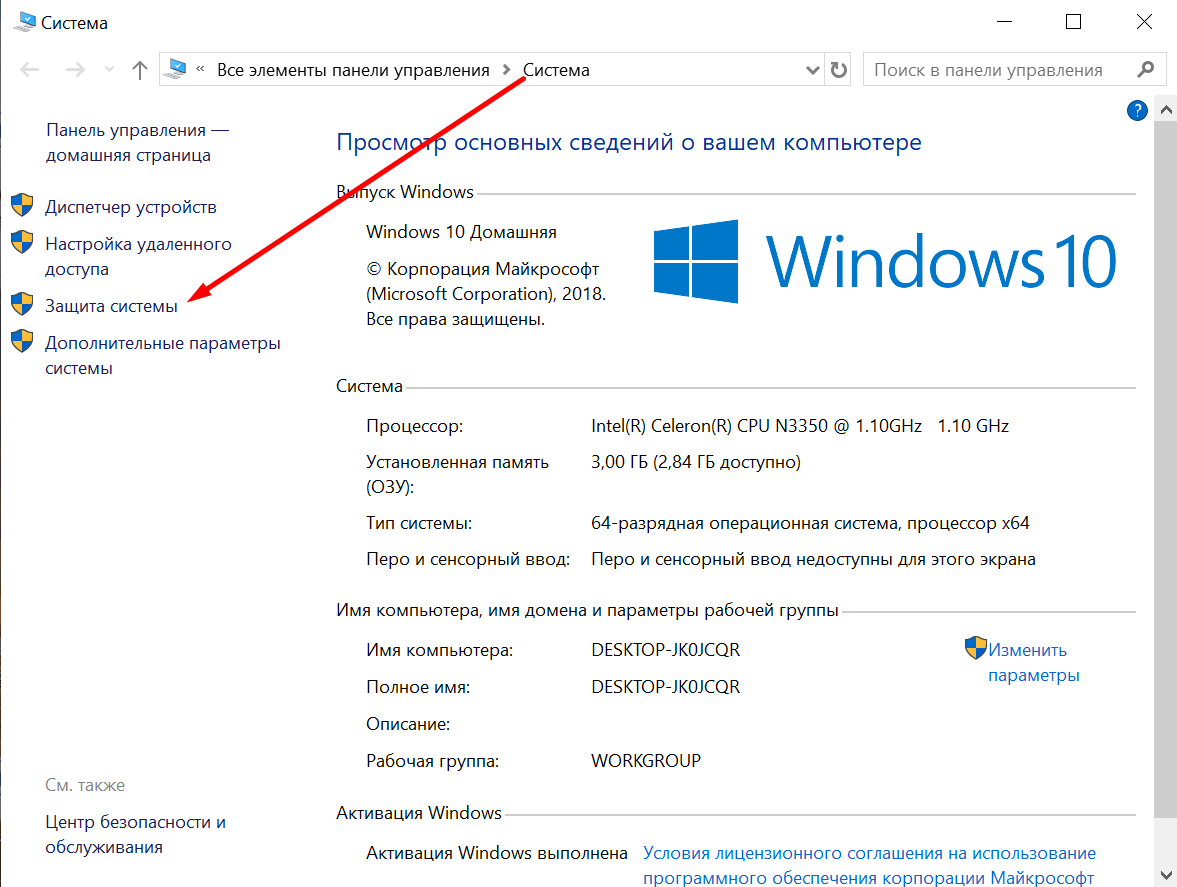Screen dimensions: 1177x887
Task: Click the Система breadcrumb in address bar
Action: (556, 71)
